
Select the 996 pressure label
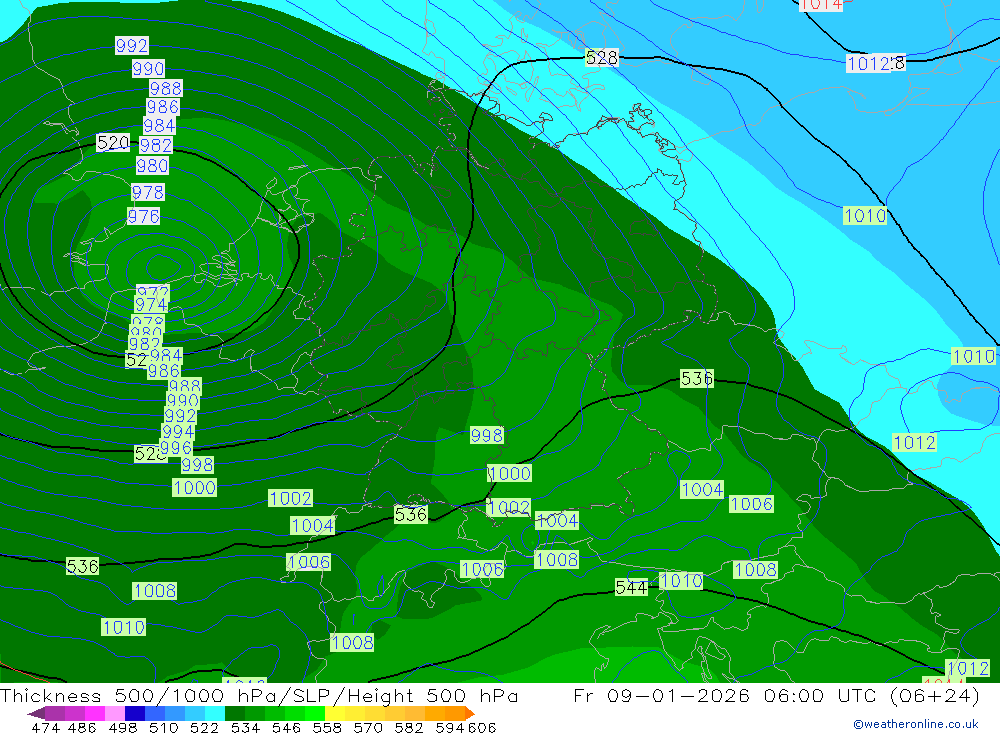pyautogui.click(x=176, y=448)
